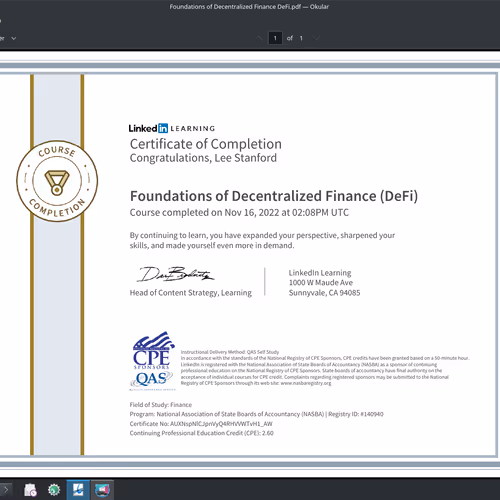
Task: Click 'Field of Study: Finance' line
Action: [x=161, y=405]
